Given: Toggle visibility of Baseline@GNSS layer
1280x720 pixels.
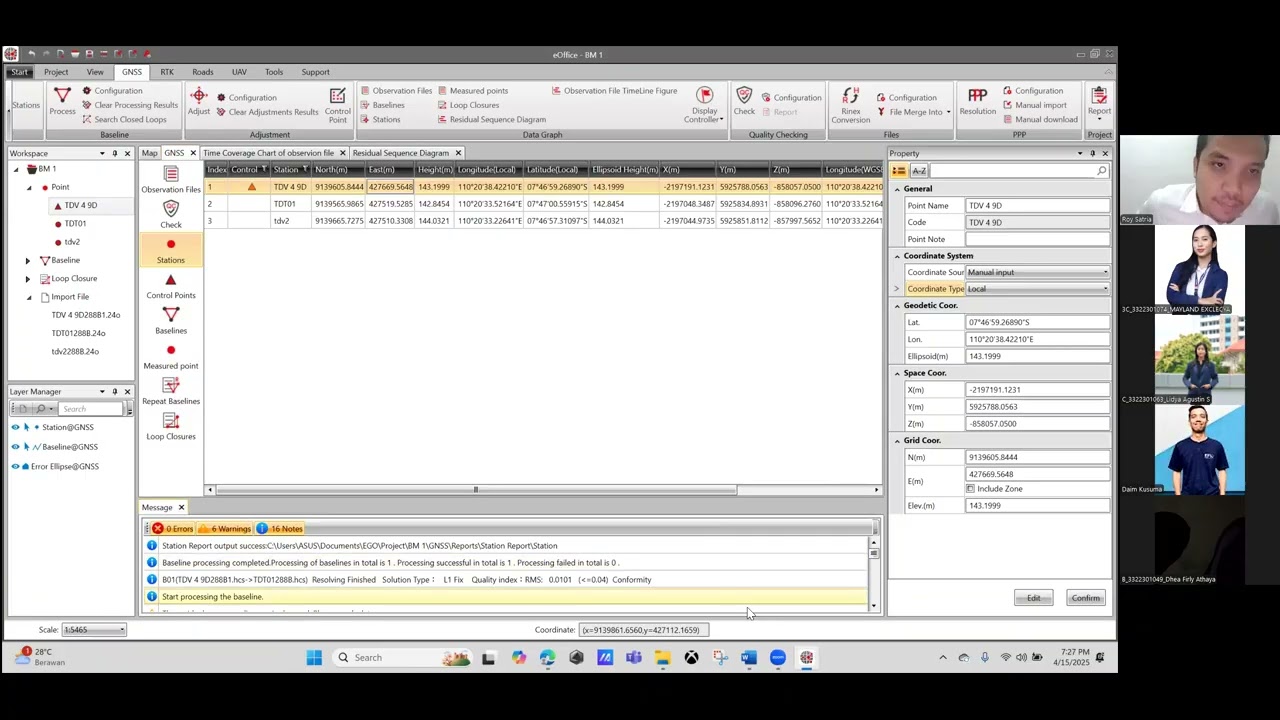Looking at the screenshot, I should click(x=15, y=447).
